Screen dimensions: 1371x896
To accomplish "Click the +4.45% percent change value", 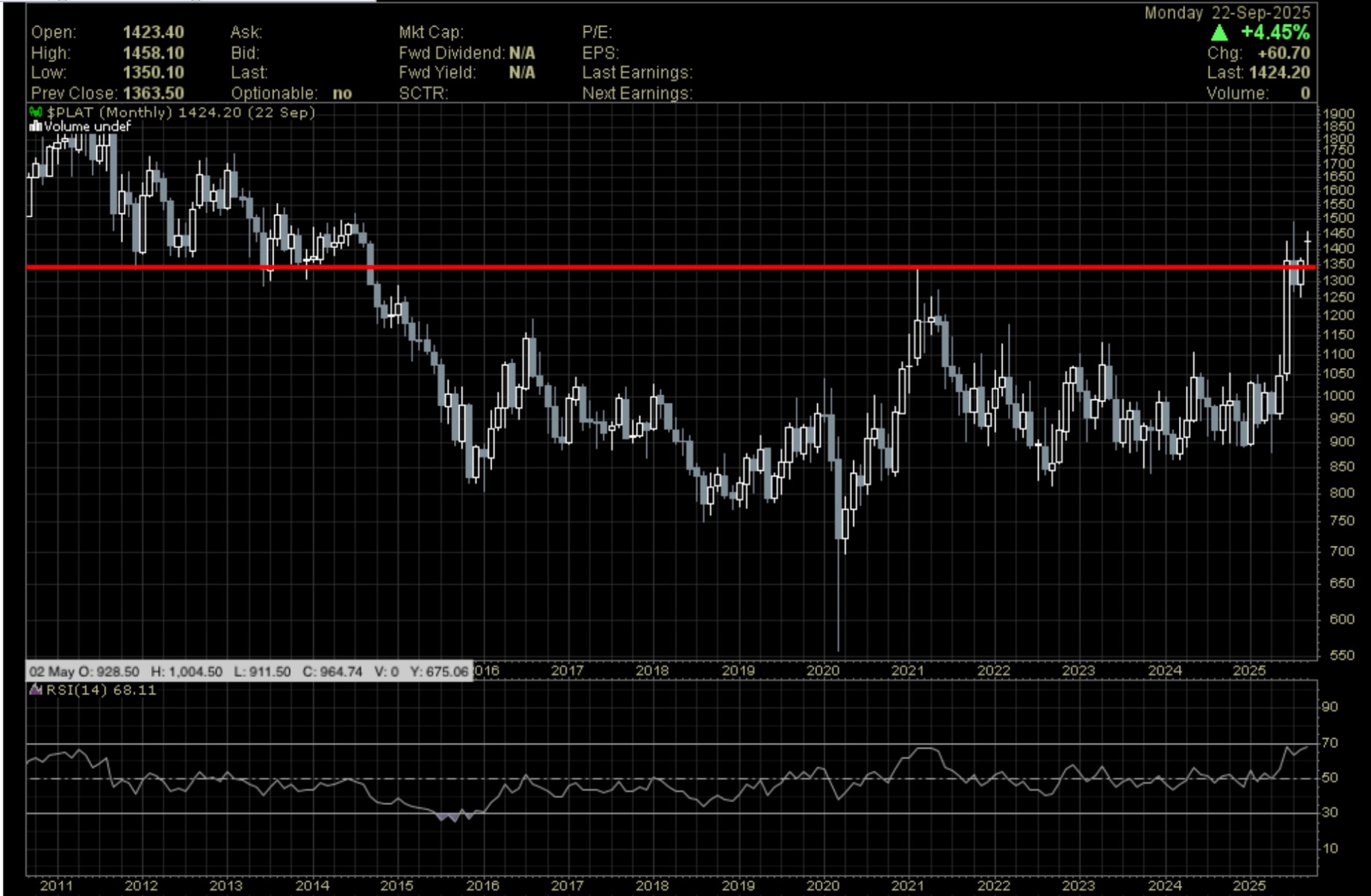I will (x=1275, y=33).
